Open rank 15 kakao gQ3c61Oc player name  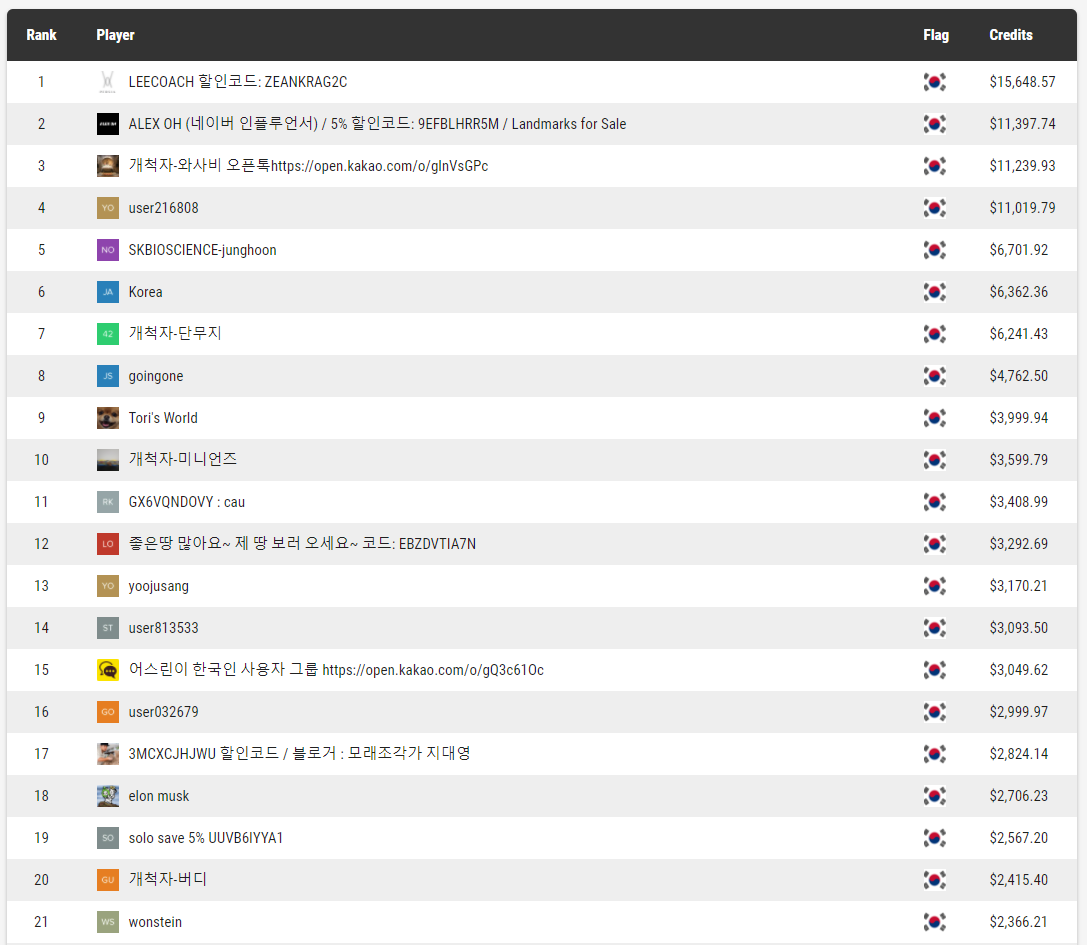[x=336, y=670]
